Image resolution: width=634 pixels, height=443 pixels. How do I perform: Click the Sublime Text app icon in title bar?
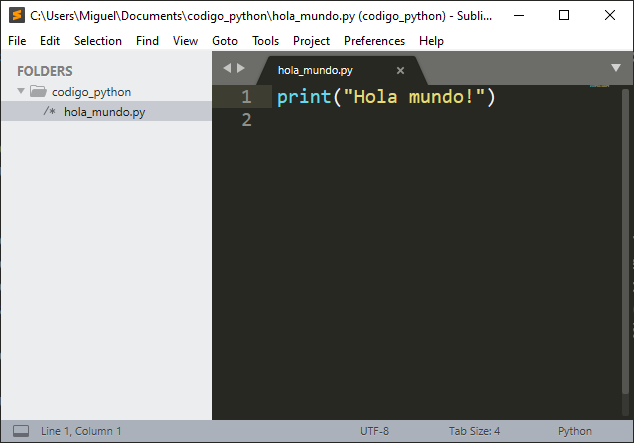(15, 15)
